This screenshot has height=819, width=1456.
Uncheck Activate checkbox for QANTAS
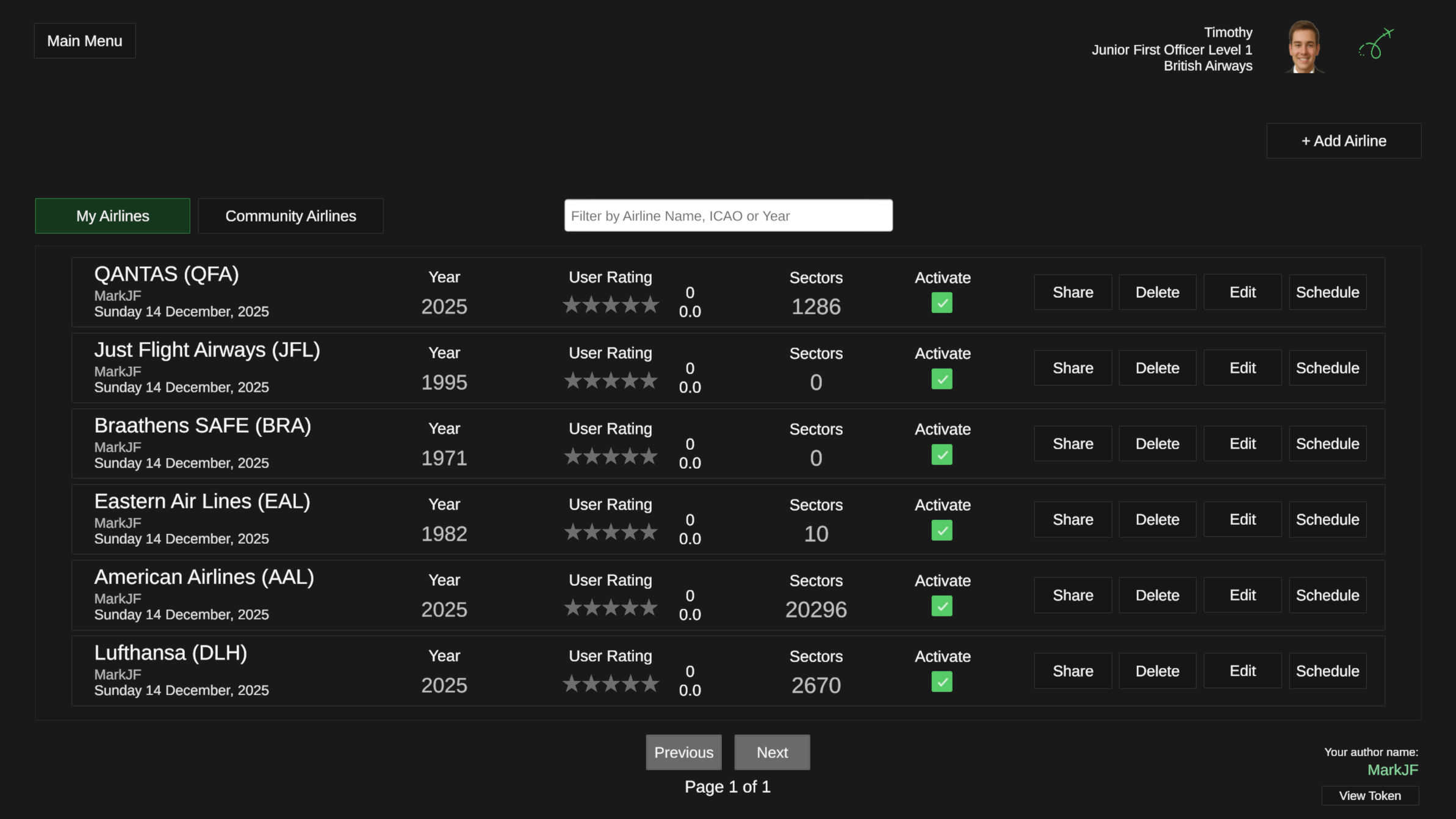[942, 303]
